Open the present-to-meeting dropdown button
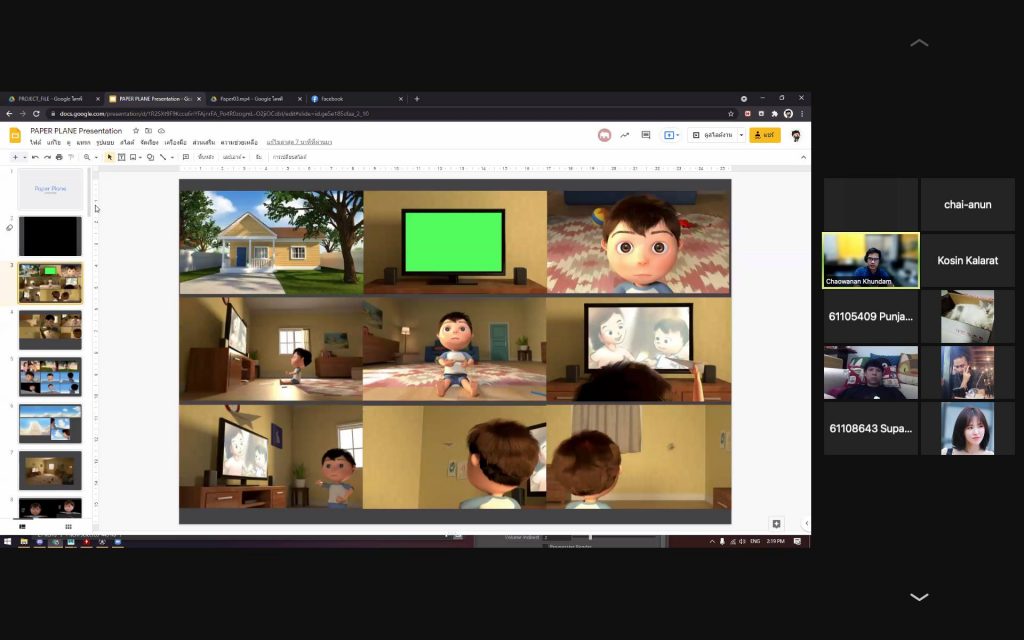The width and height of the screenshot is (1024, 640). [671, 135]
